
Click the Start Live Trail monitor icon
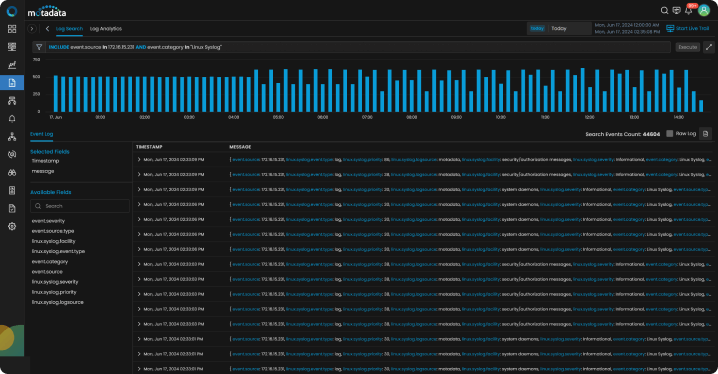pyautogui.click(x=670, y=28)
